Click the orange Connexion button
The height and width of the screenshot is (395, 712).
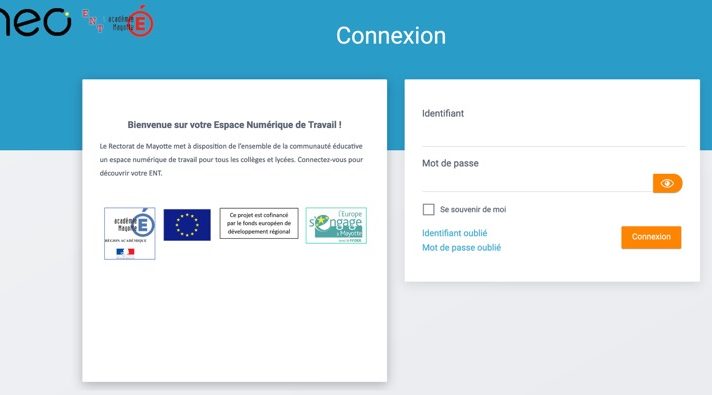click(x=651, y=237)
